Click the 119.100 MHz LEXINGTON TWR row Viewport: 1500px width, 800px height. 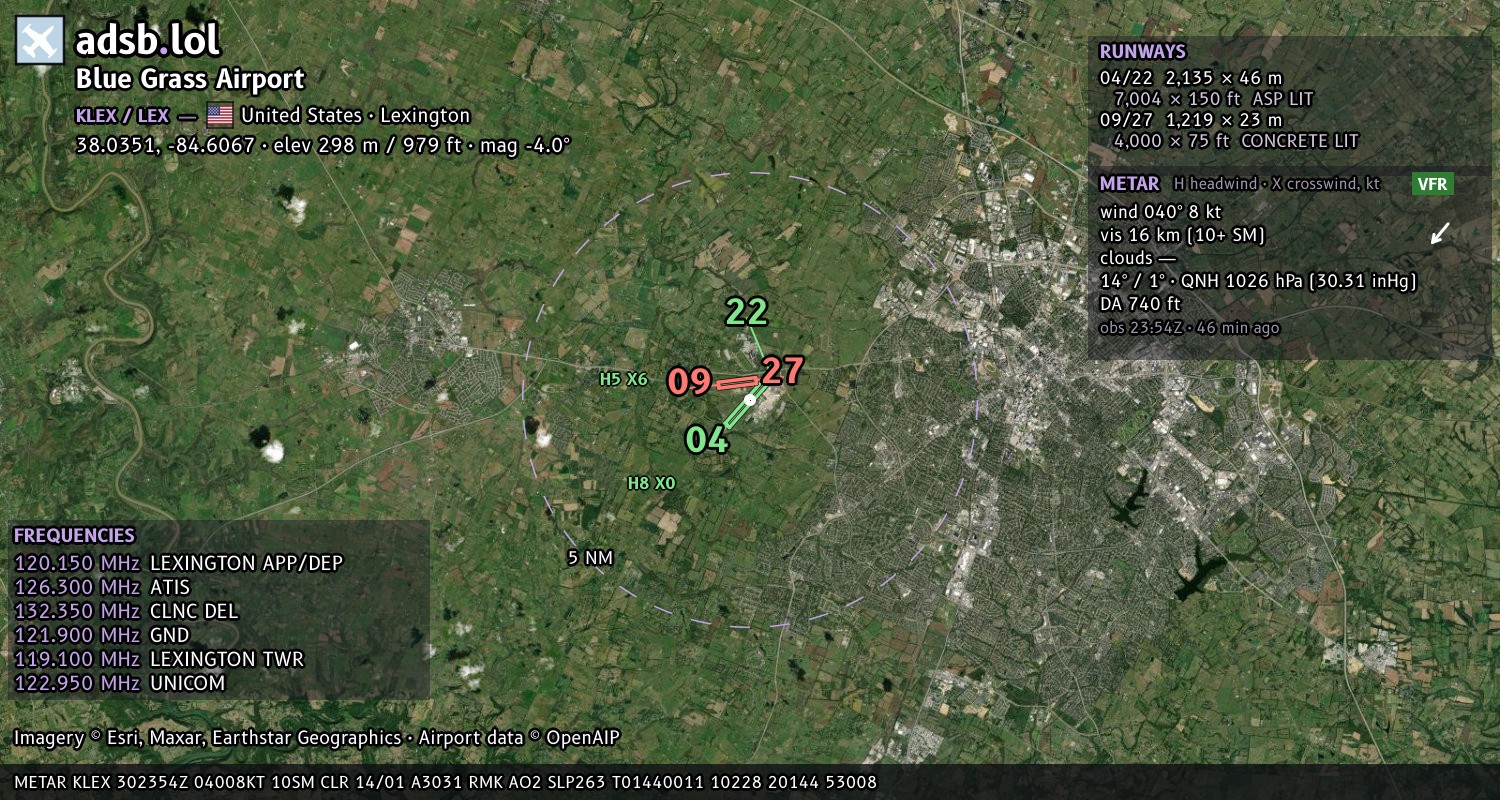pyautogui.click(x=159, y=659)
